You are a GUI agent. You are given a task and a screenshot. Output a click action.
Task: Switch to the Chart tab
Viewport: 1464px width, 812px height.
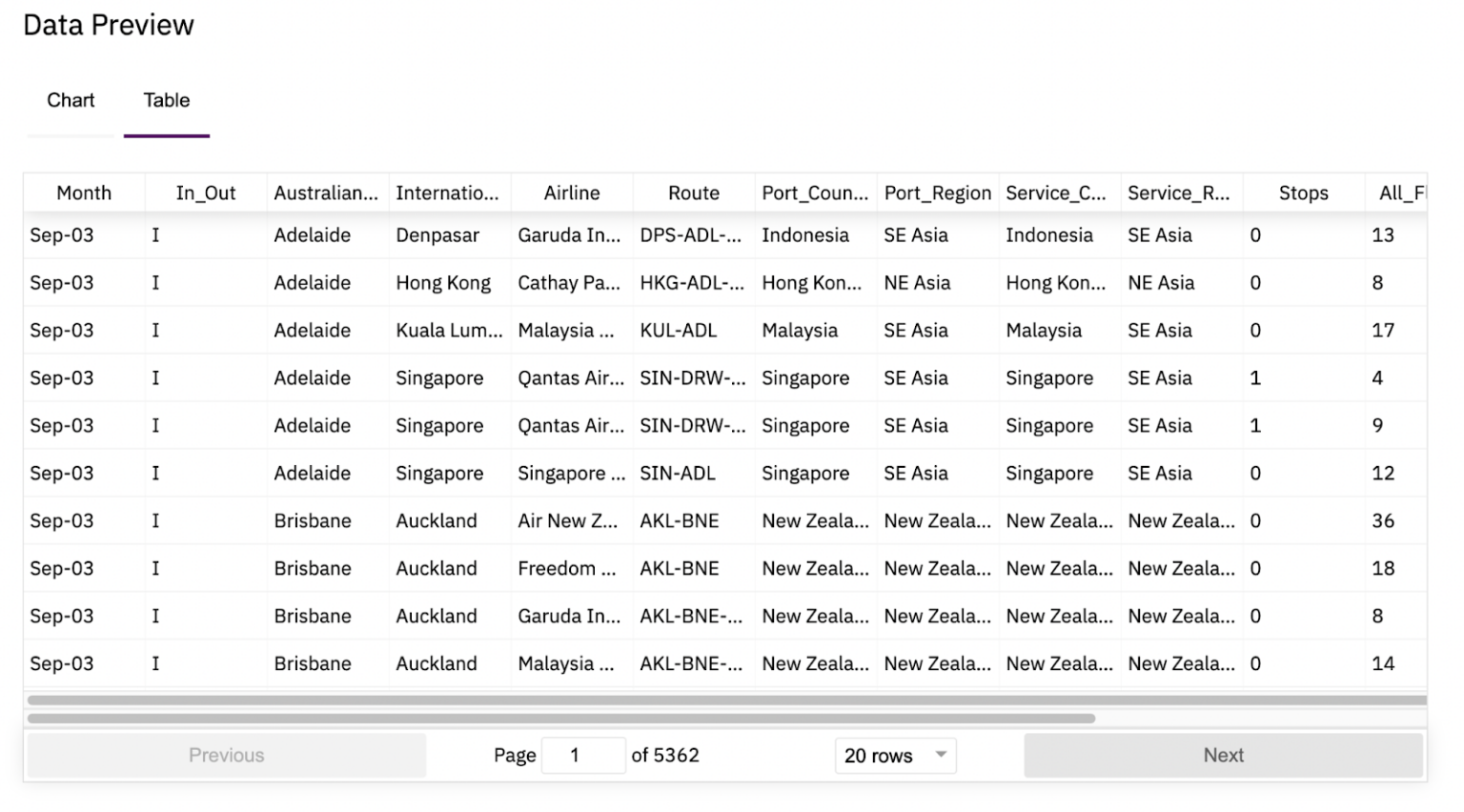click(71, 101)
